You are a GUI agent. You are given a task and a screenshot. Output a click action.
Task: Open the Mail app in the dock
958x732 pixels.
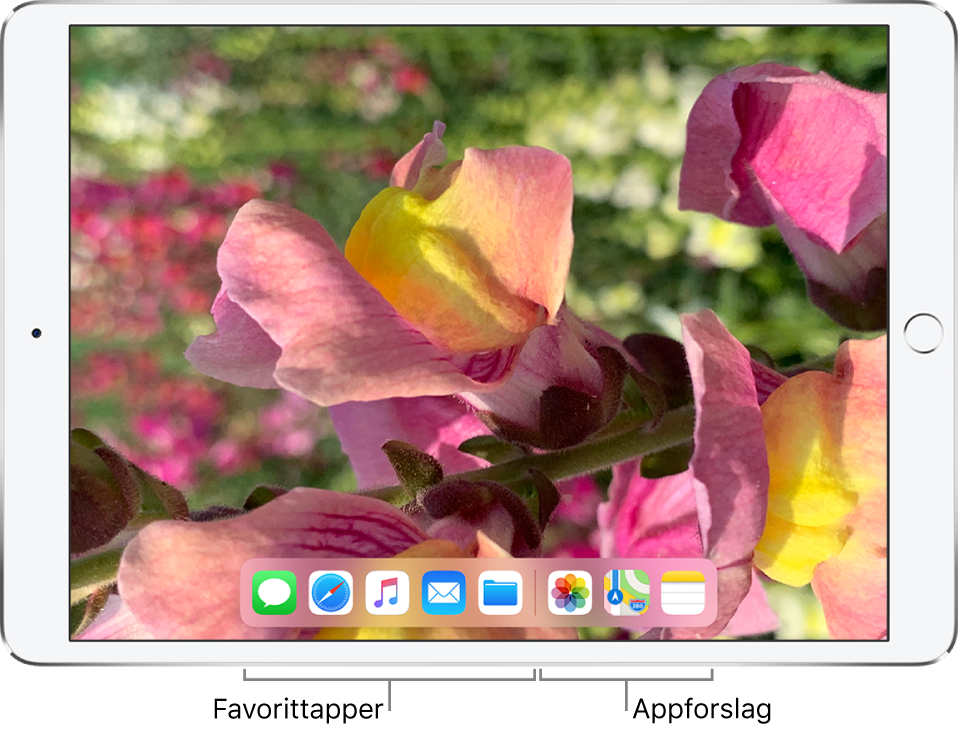click(444, 593)
